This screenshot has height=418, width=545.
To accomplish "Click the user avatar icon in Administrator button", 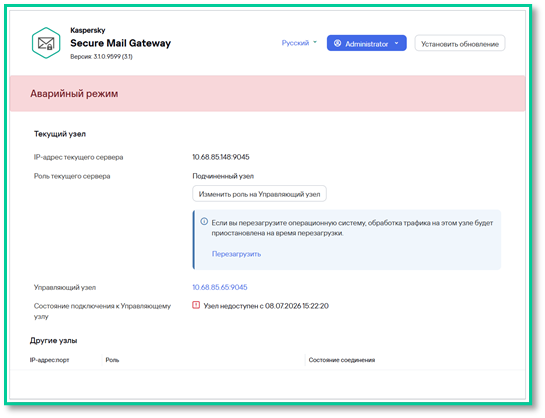I will coord(337,43).
